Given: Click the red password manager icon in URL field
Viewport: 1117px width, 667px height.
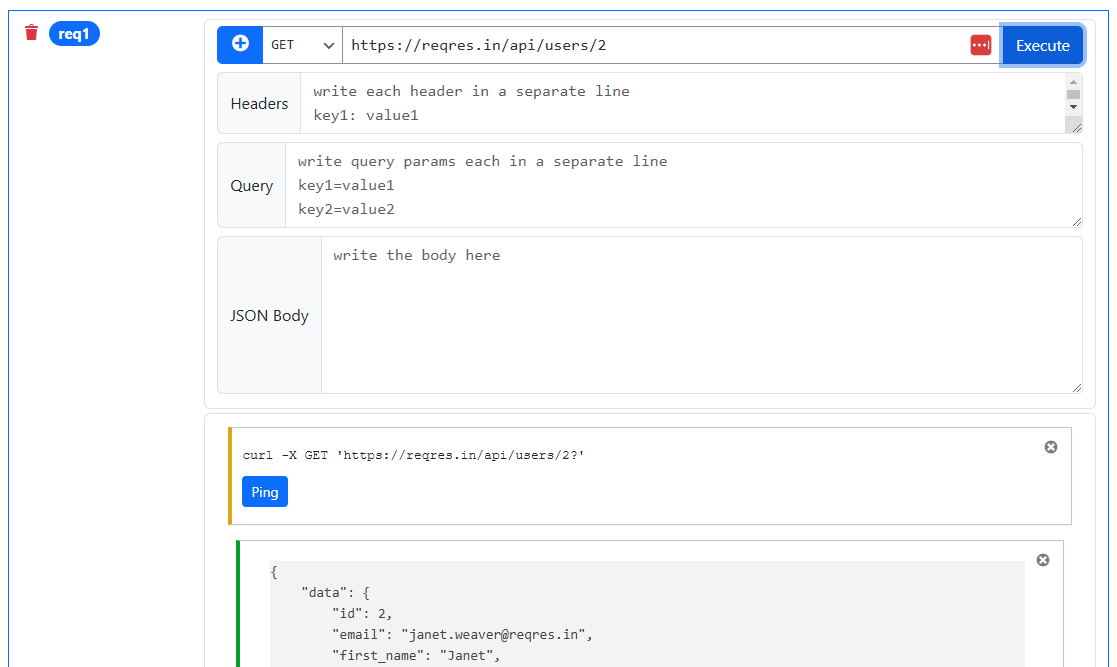Looking at the screenshot, I should (x=981, y=45).
